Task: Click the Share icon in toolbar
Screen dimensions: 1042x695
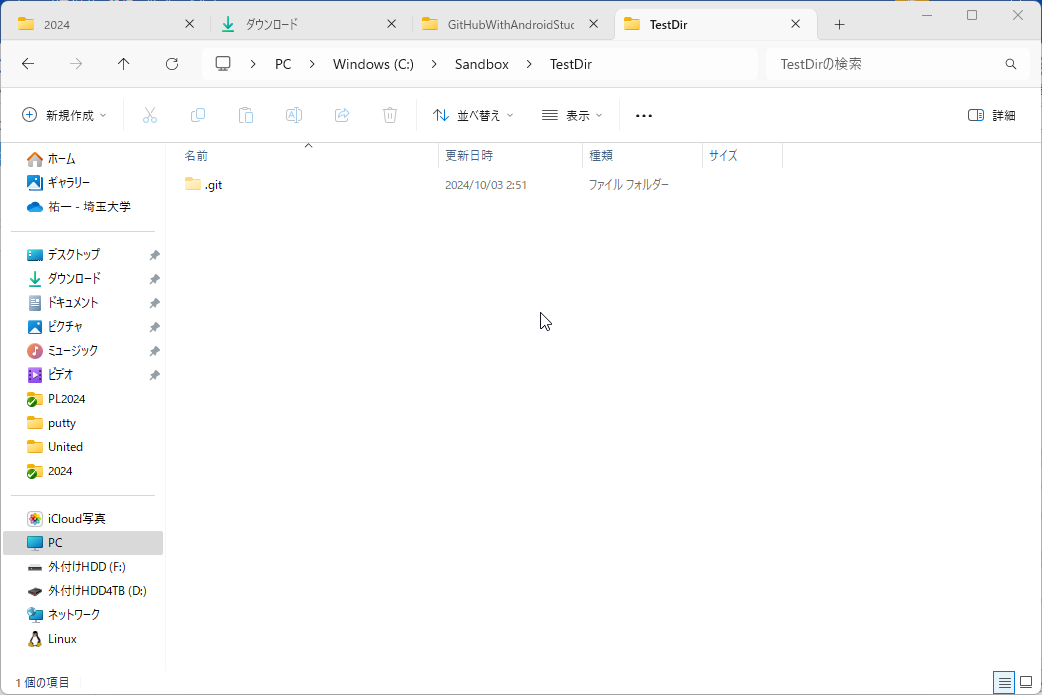Action: tap(342, 115)
